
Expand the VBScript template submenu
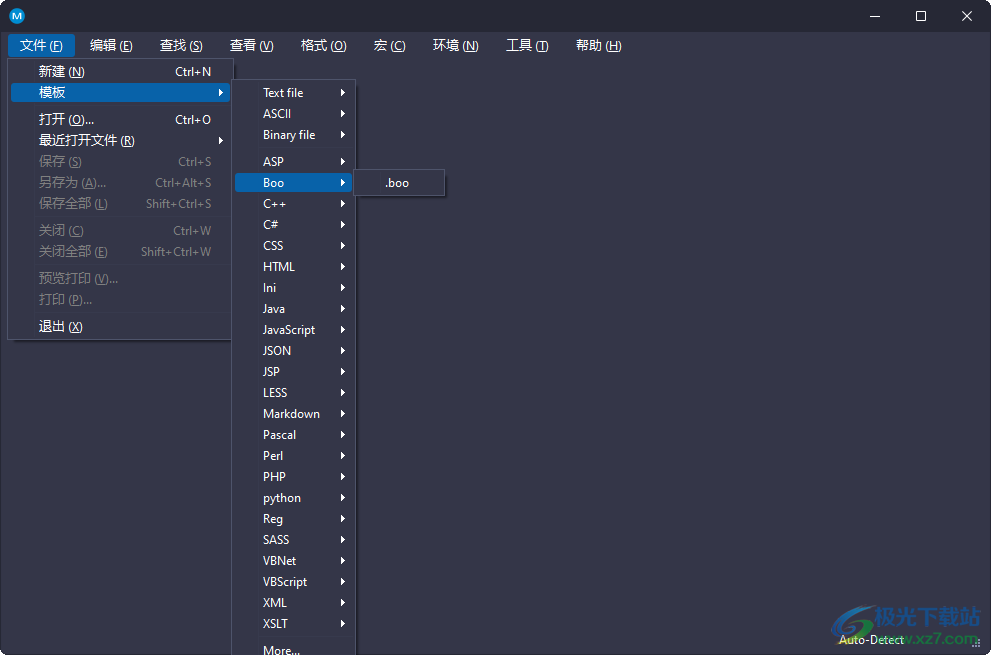(x=294, y=582)
